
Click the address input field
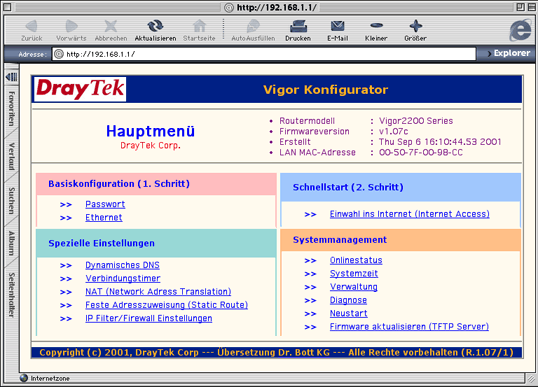click(264, 54)
